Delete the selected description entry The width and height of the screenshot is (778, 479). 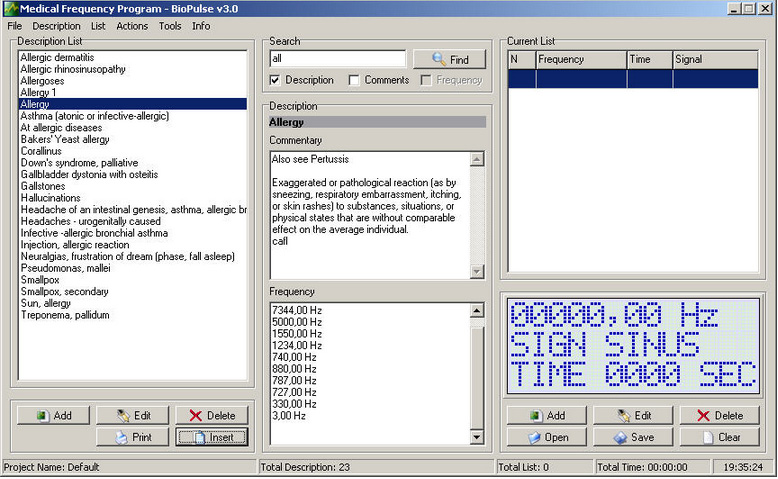click(212, 415)
